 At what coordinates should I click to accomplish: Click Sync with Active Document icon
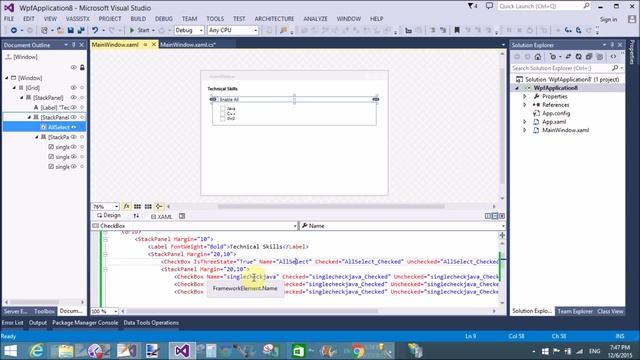tap(568, 57)
